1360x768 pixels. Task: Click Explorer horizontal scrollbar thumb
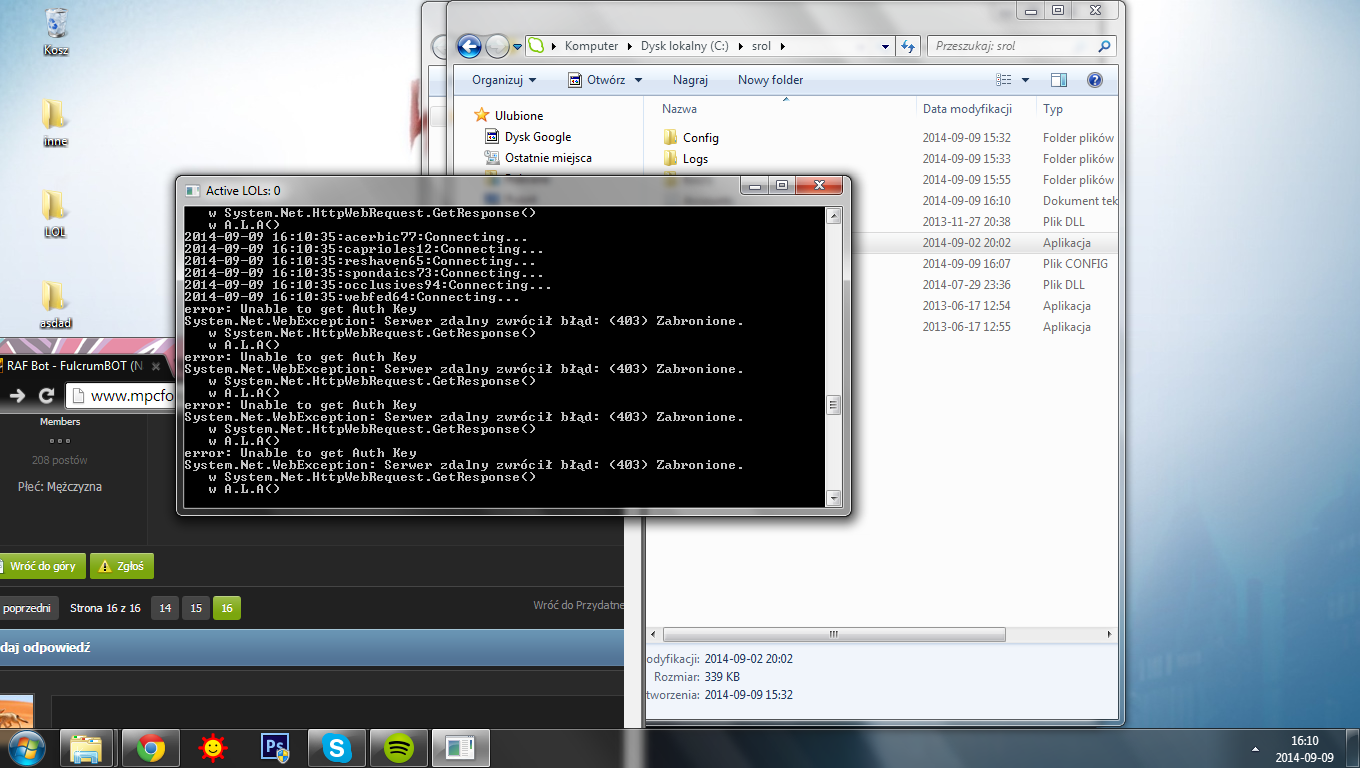[x=834, y=635]
